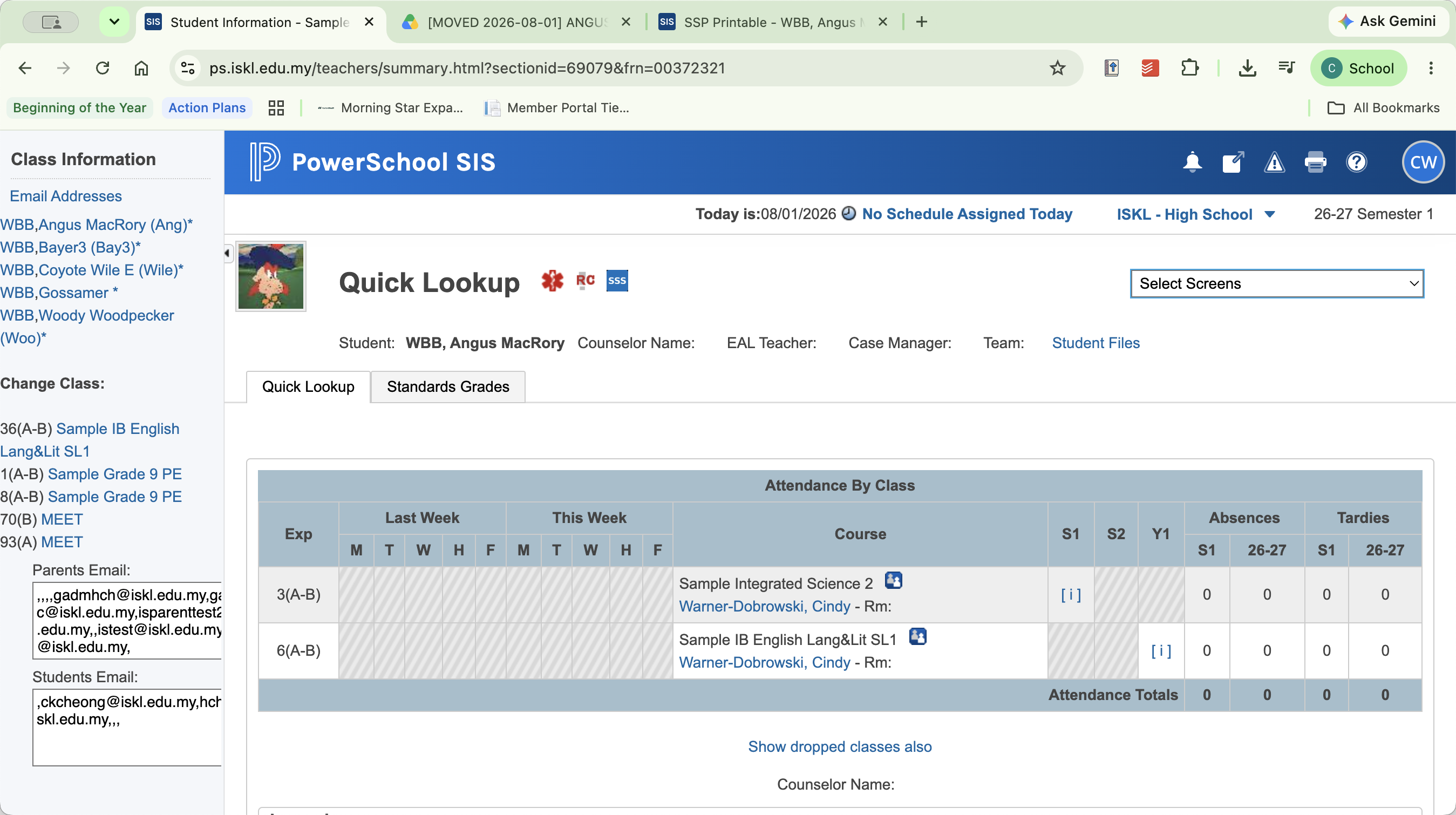The height and width of the screenshot is (815, 1456).
Task: Switch to the MOVED 2026-08-01 ANGUS browser tab
Action: tap(515, 22)
